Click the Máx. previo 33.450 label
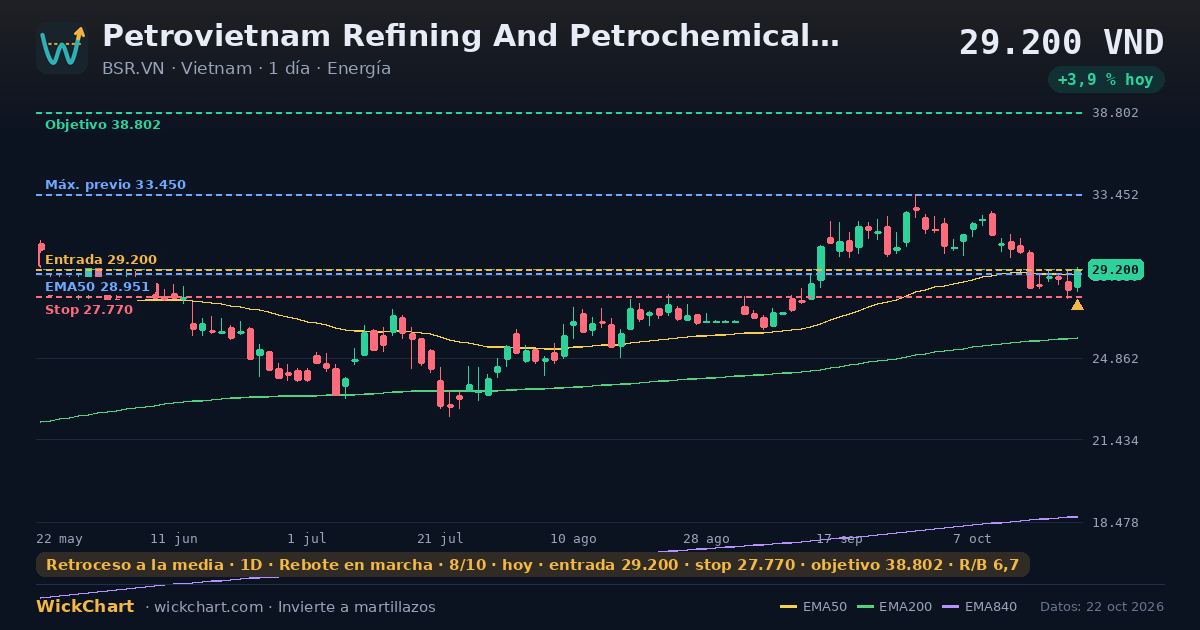 pos(115,185)
